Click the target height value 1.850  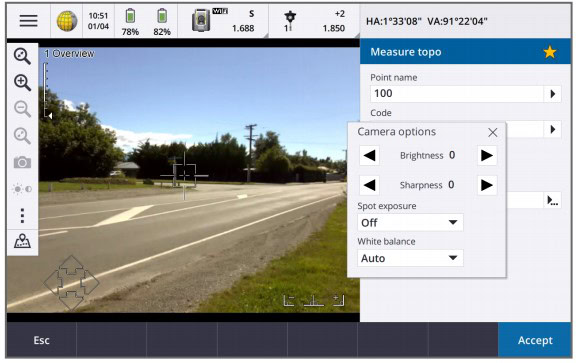pyautogui.click(x=334, y=28)
